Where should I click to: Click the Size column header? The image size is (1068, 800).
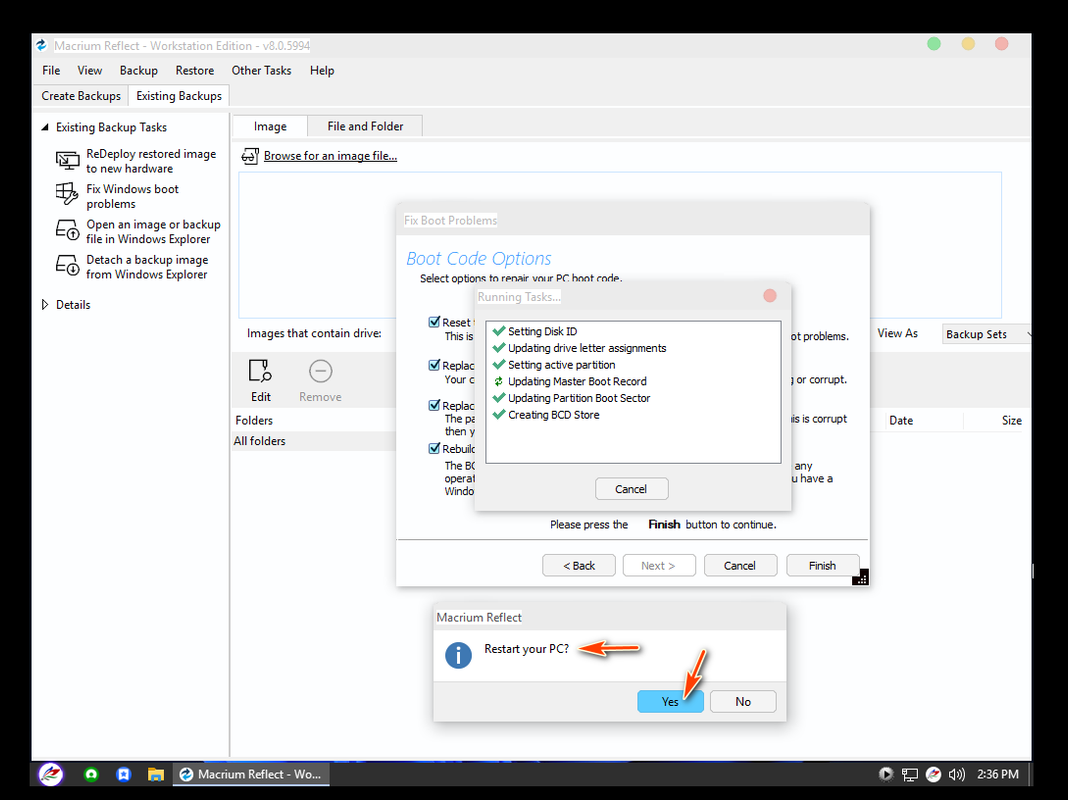click(x=1011, y=420)
